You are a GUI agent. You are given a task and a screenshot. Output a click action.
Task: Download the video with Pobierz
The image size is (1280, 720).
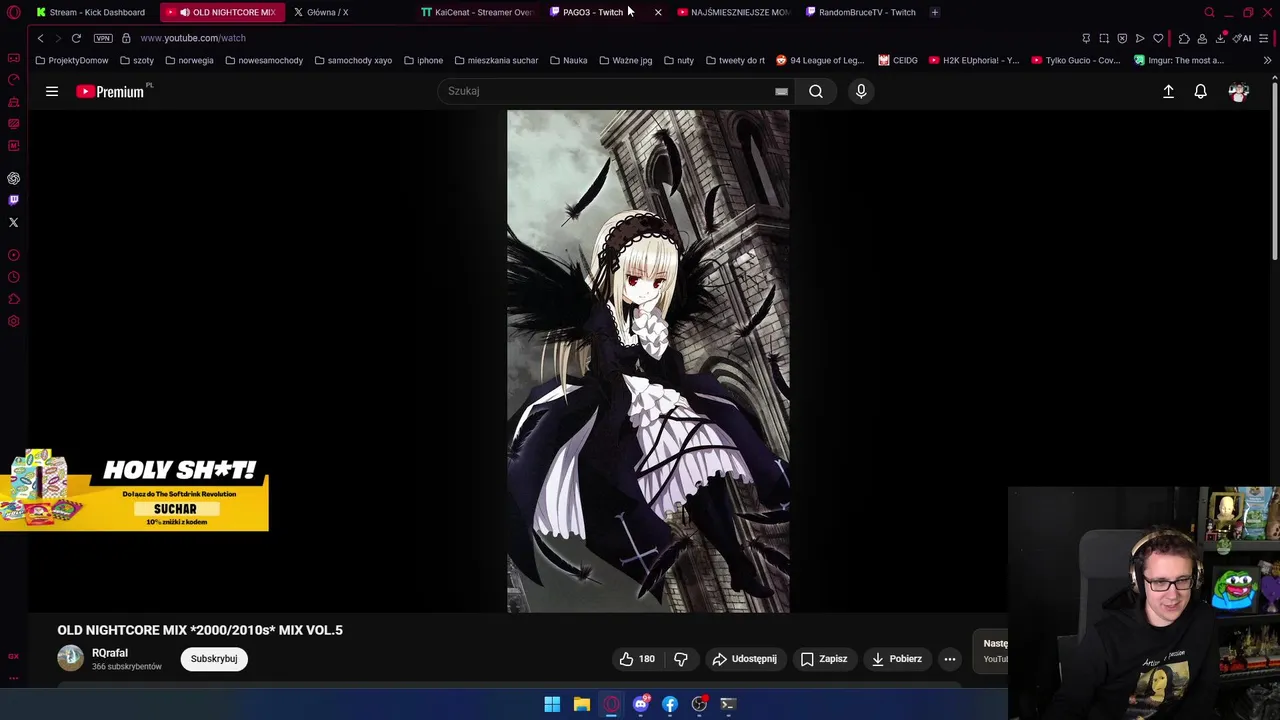point(896,659)
